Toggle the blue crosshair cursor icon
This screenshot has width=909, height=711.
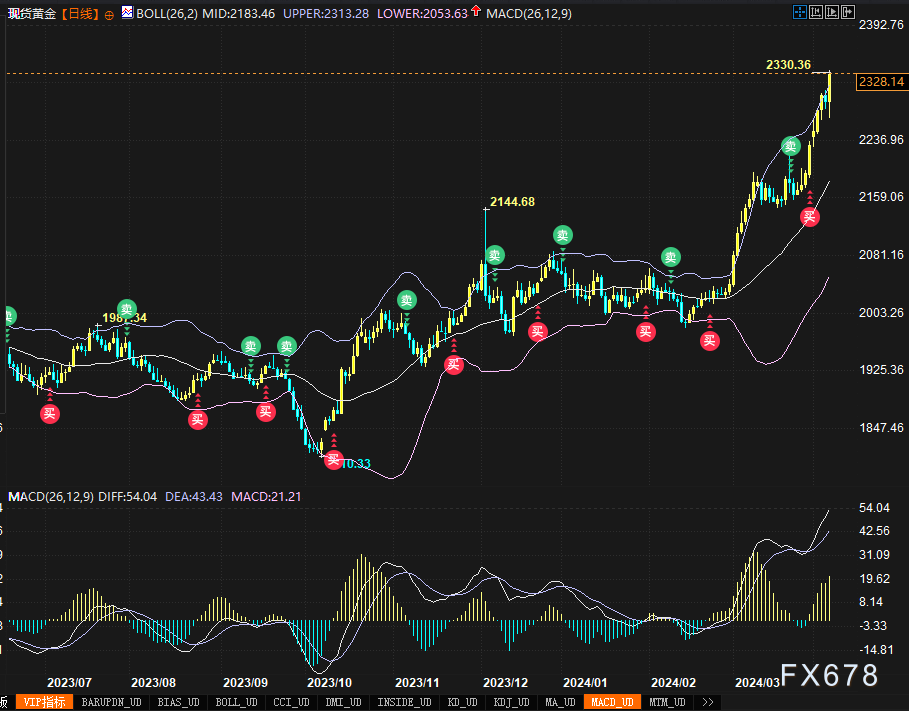pos(799,14)
